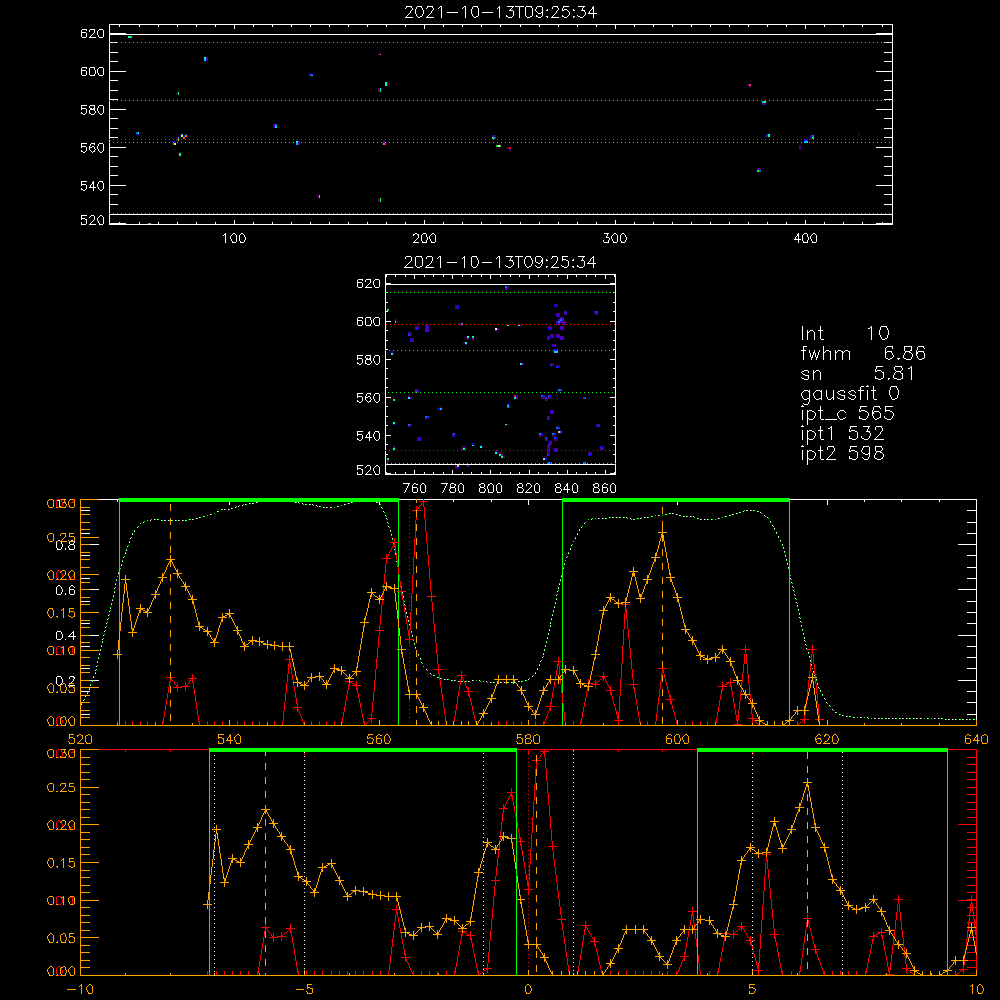
Task: Select the 'ipt1 532' readout text
Action: pos(842,434)
